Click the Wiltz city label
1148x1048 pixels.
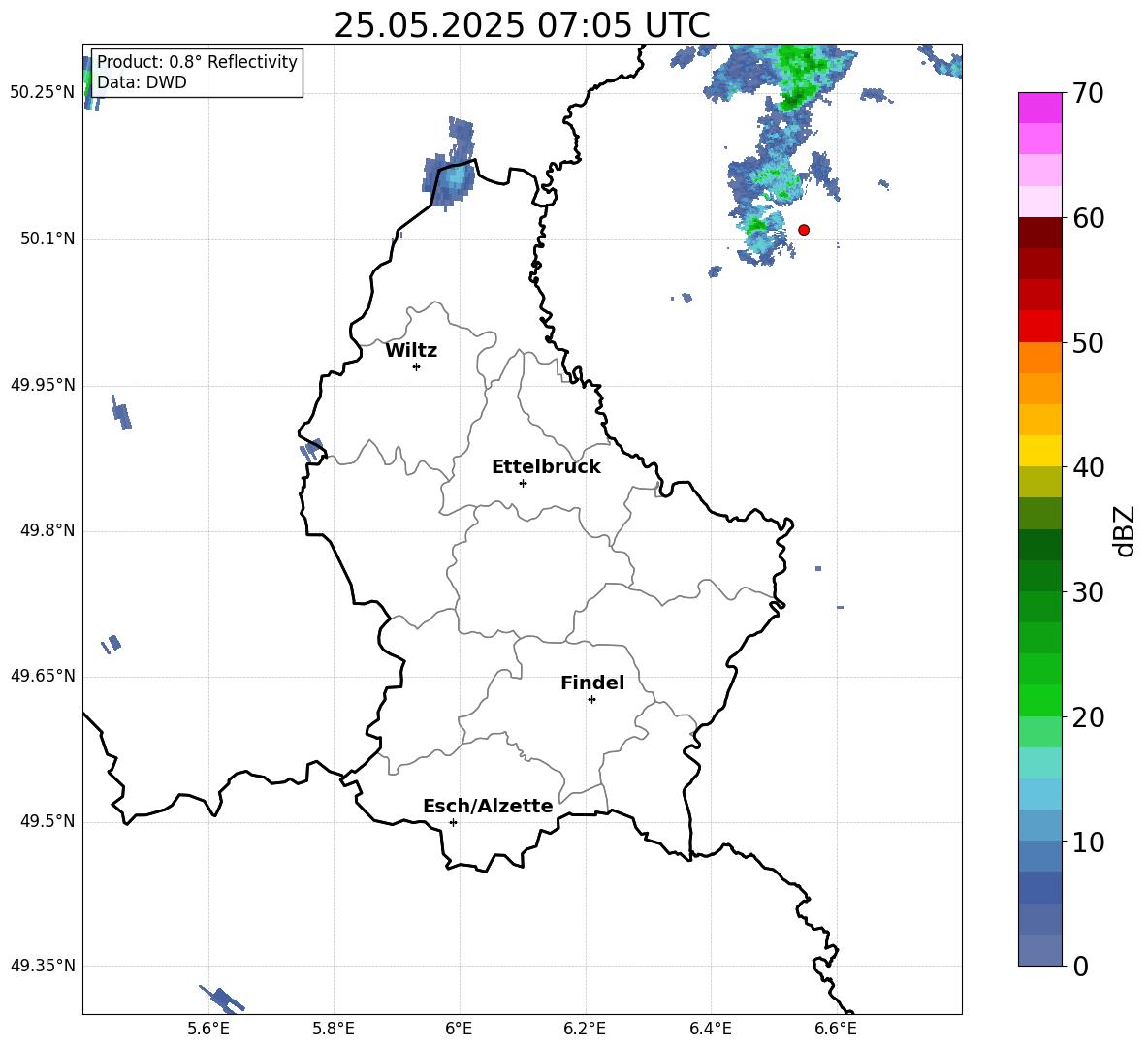[x=411, y=351]
